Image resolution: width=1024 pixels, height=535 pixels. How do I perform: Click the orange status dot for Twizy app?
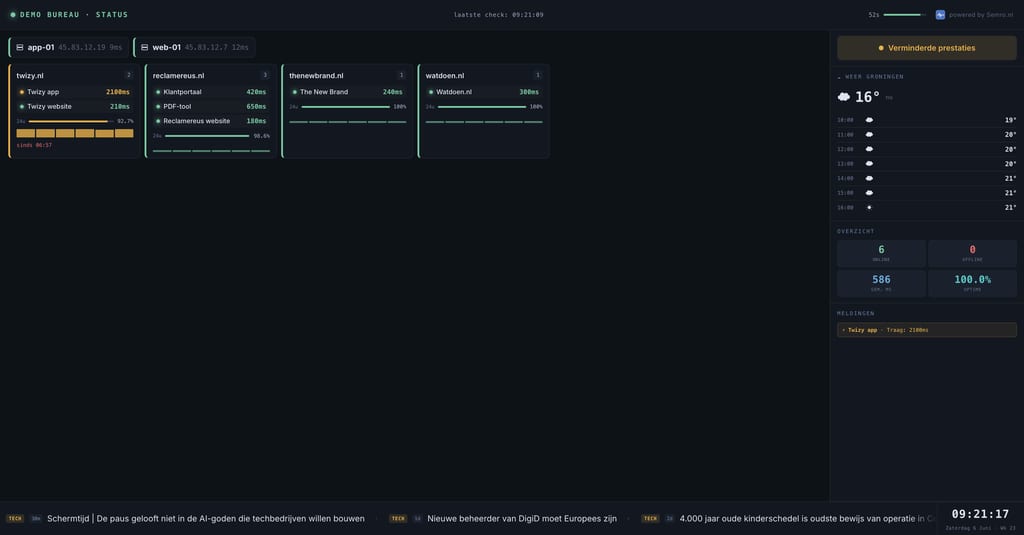22,92
